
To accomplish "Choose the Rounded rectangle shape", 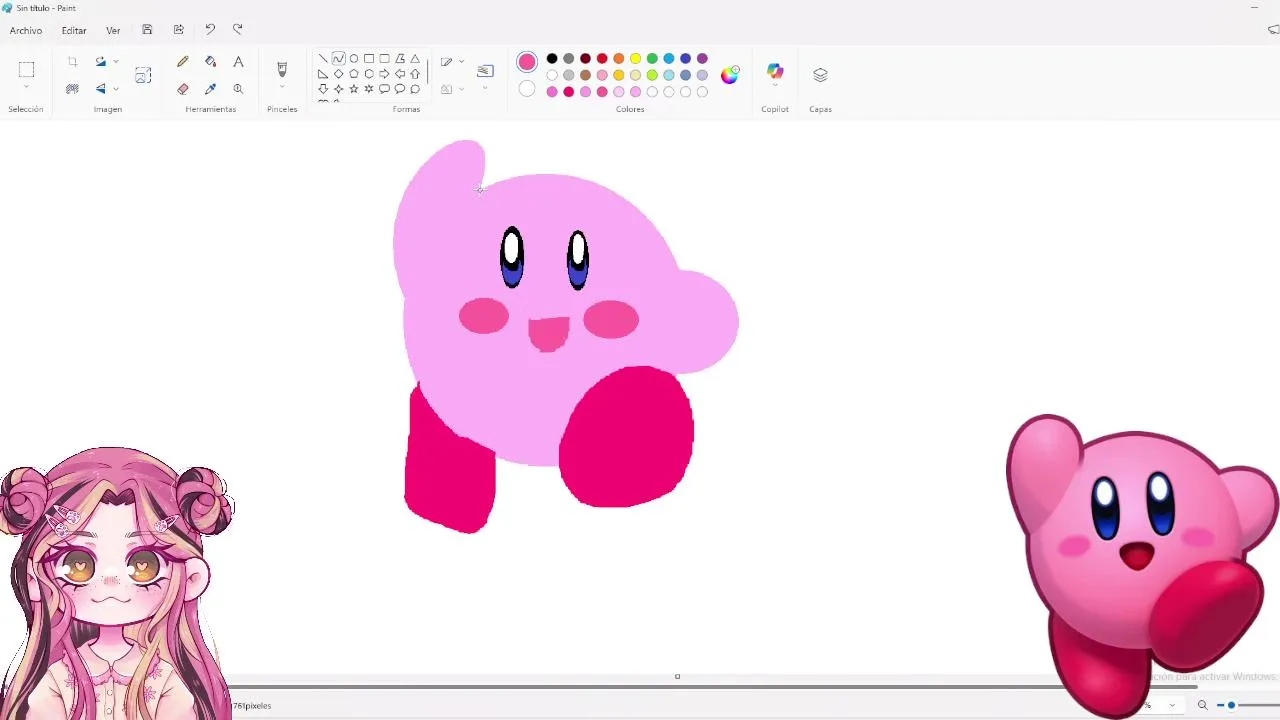I will [x=384, y=59].
